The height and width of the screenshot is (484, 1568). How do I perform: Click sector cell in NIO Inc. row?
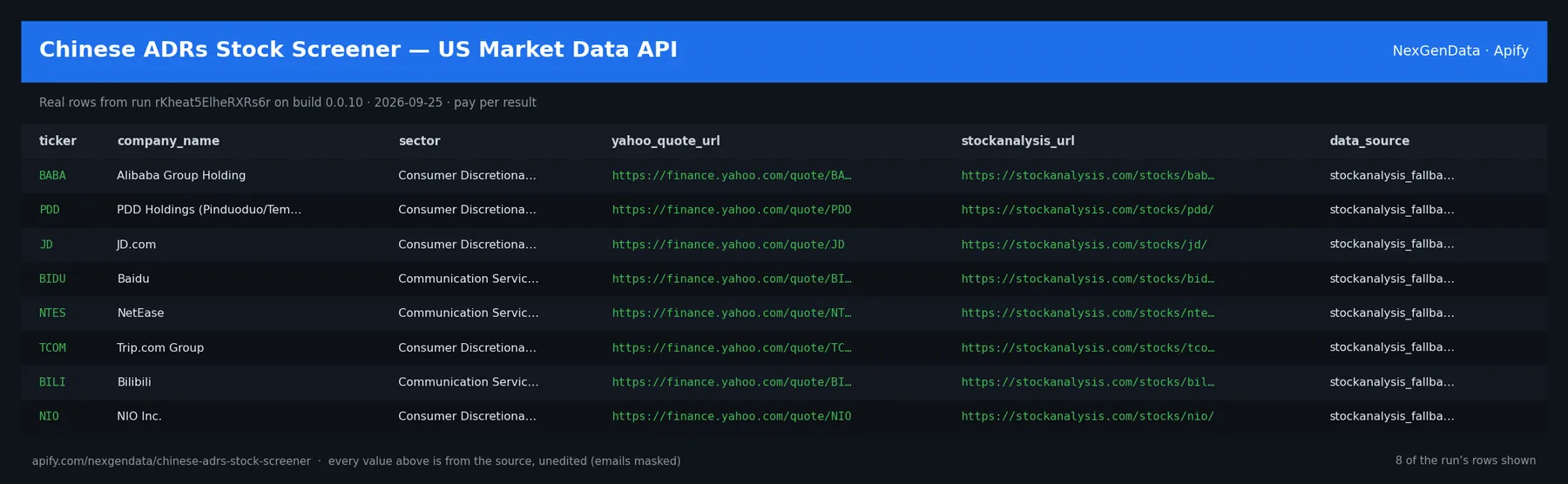467,416
